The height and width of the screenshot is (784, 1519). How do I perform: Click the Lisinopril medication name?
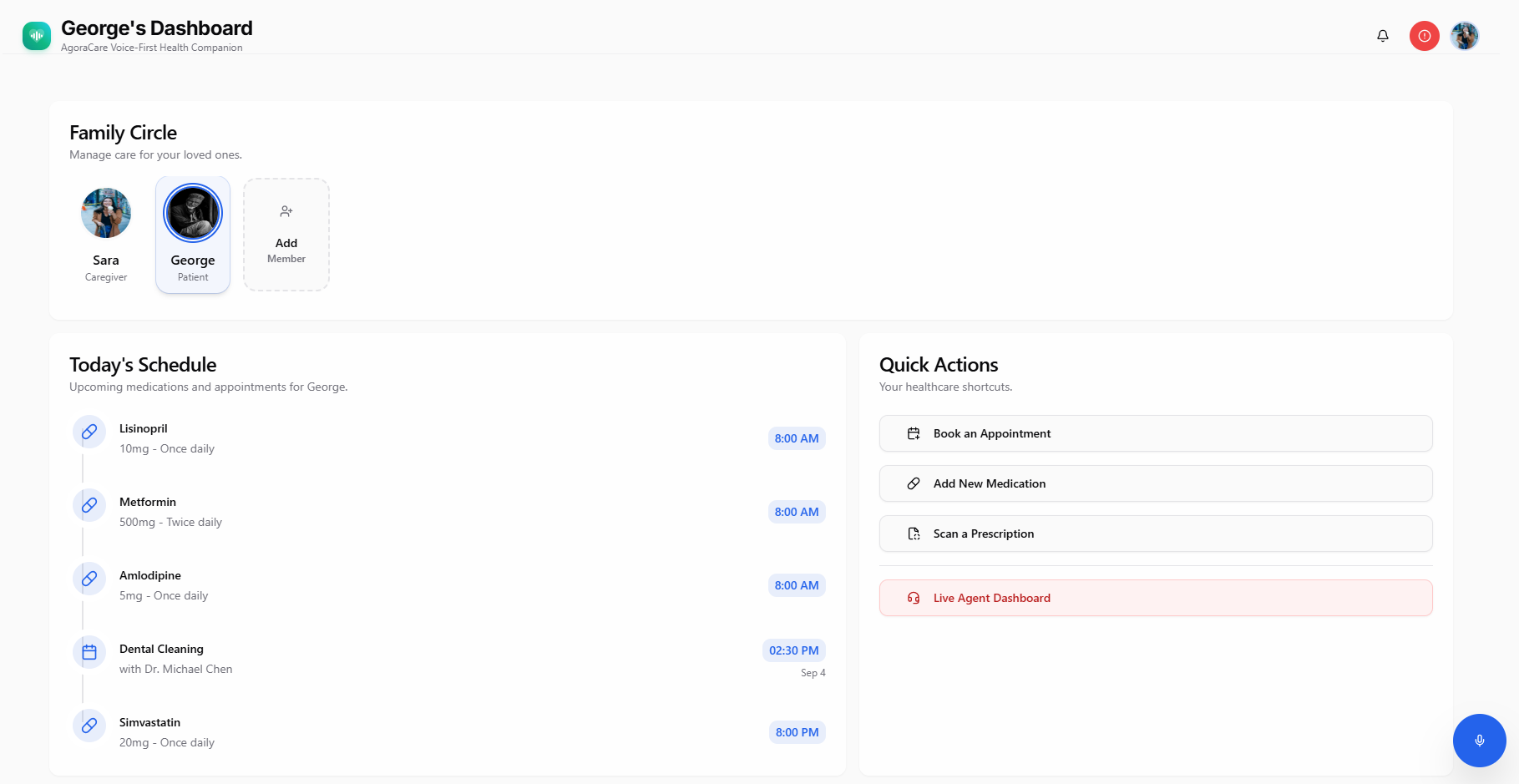(144, 428)
